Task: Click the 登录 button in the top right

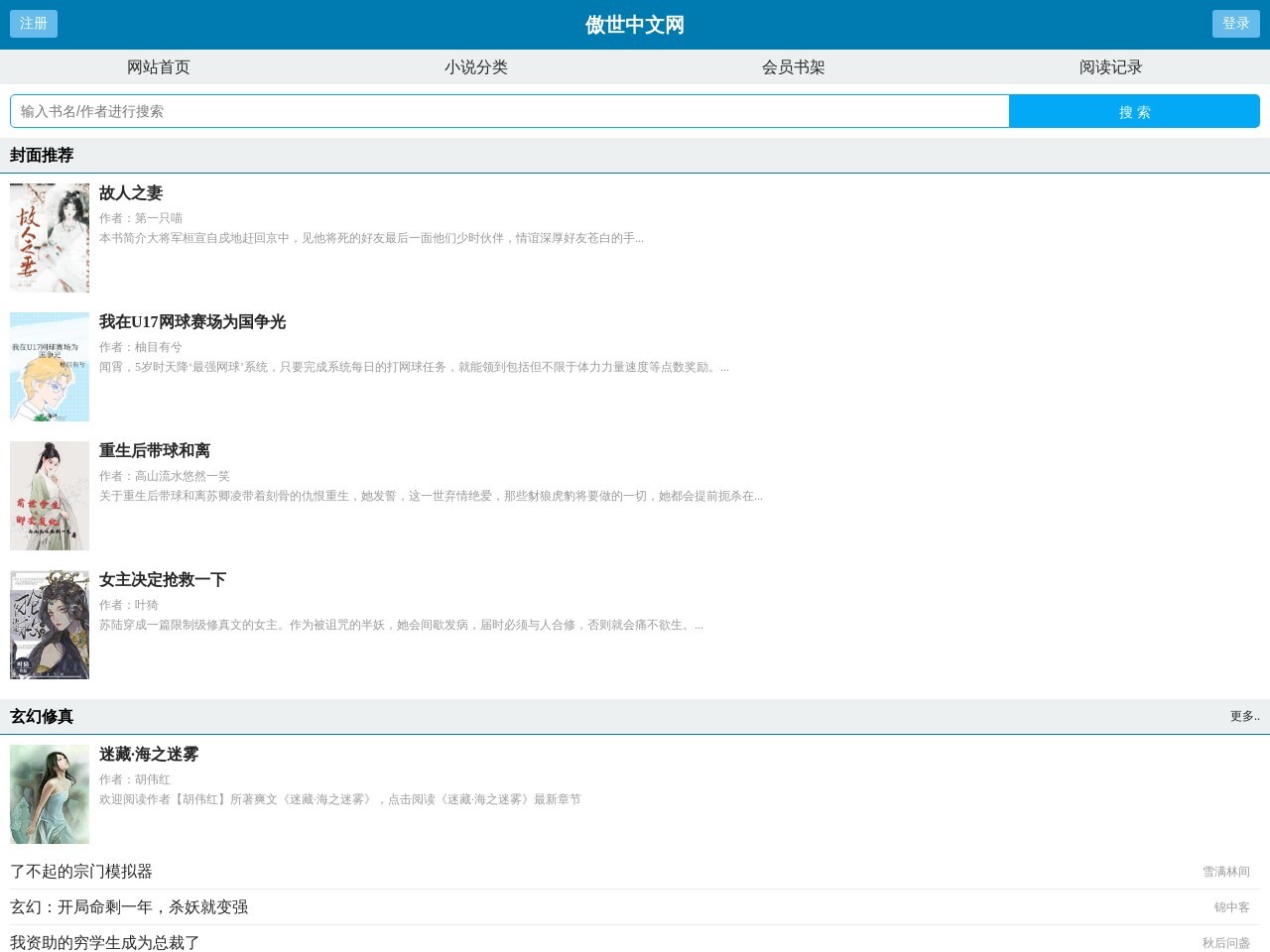Action: pos(1235,24)
